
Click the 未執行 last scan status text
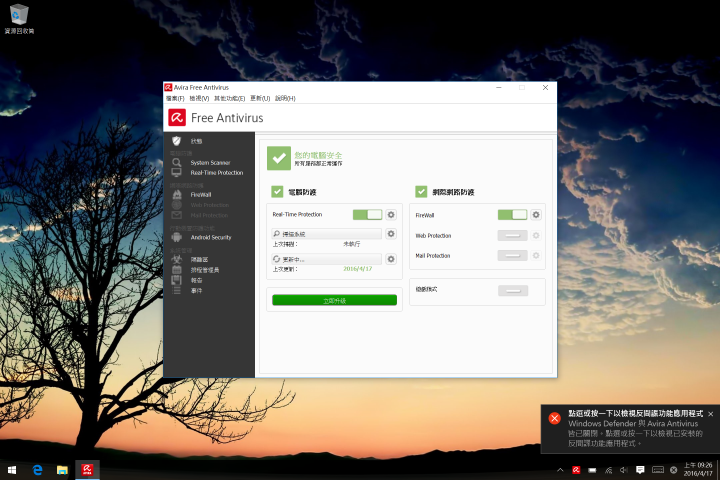point(352,244)
